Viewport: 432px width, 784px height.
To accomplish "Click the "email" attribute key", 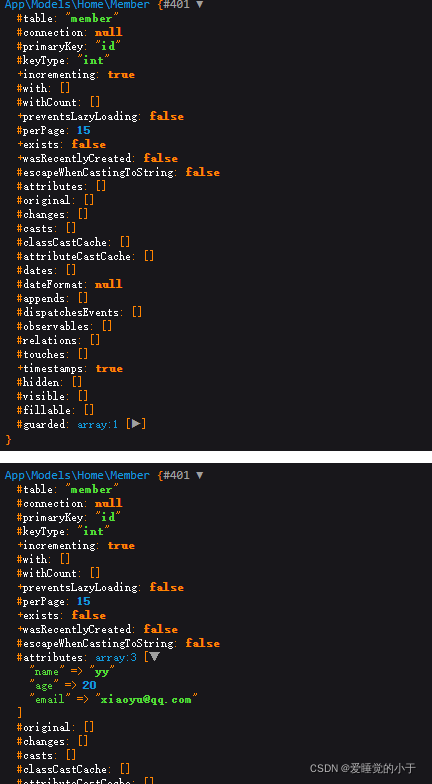I will coord(50,699).
